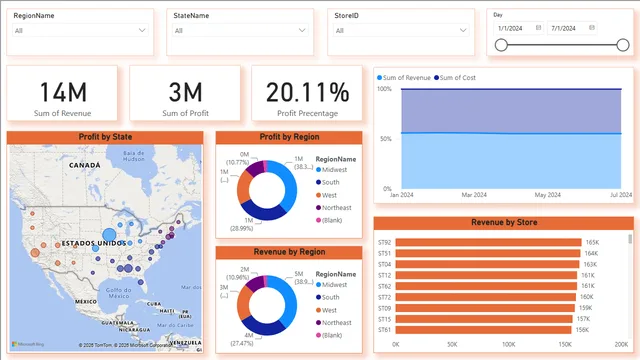The height and width of the screenshot is (360, 640).
Task: Select the ST72 revenue bar
Action: click(x=486, y=297)
